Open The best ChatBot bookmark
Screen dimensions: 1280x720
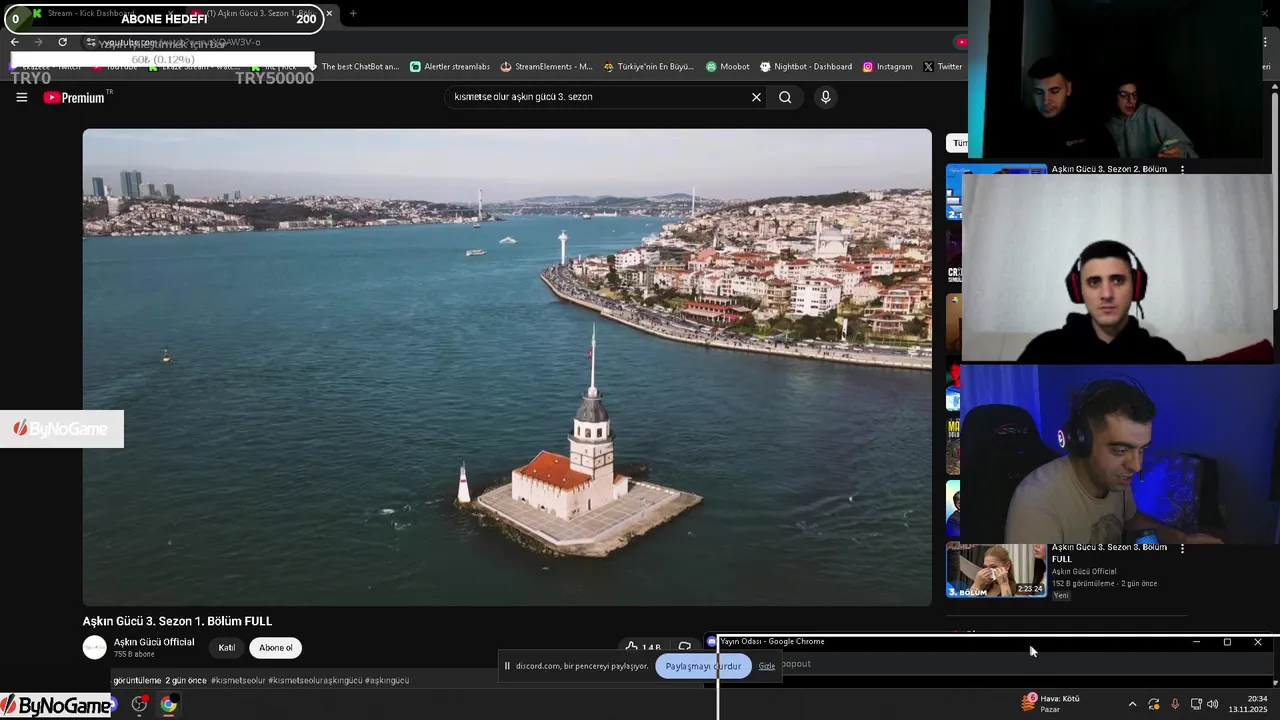coord(353,67)
